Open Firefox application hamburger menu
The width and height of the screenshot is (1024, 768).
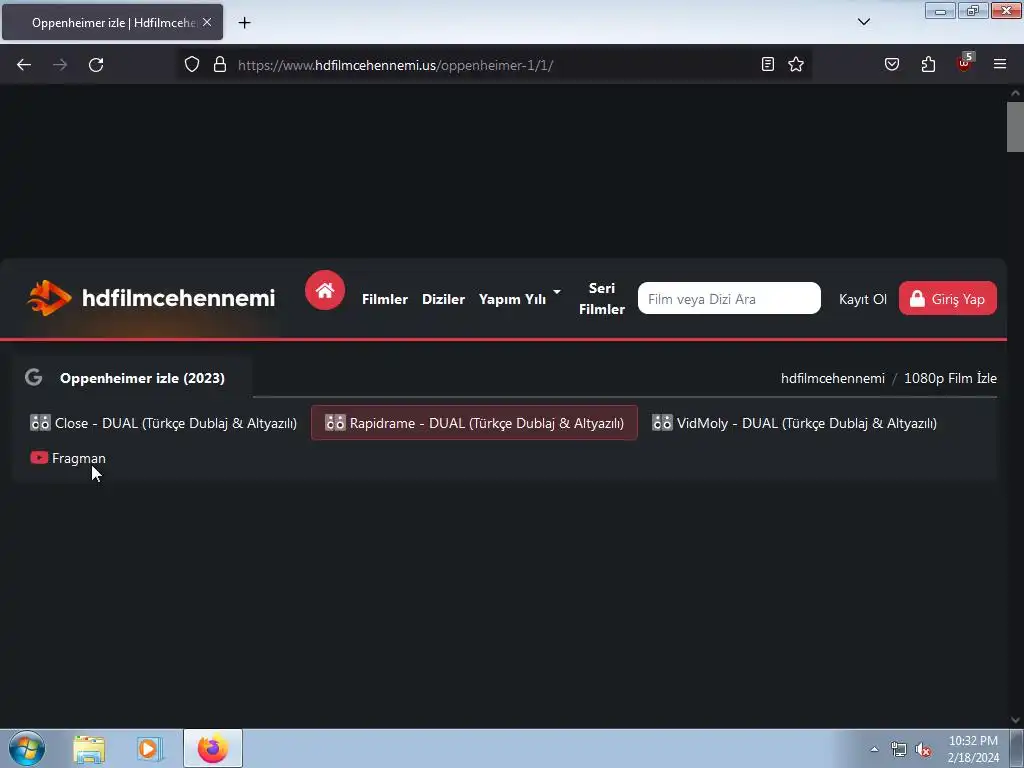1000,64
